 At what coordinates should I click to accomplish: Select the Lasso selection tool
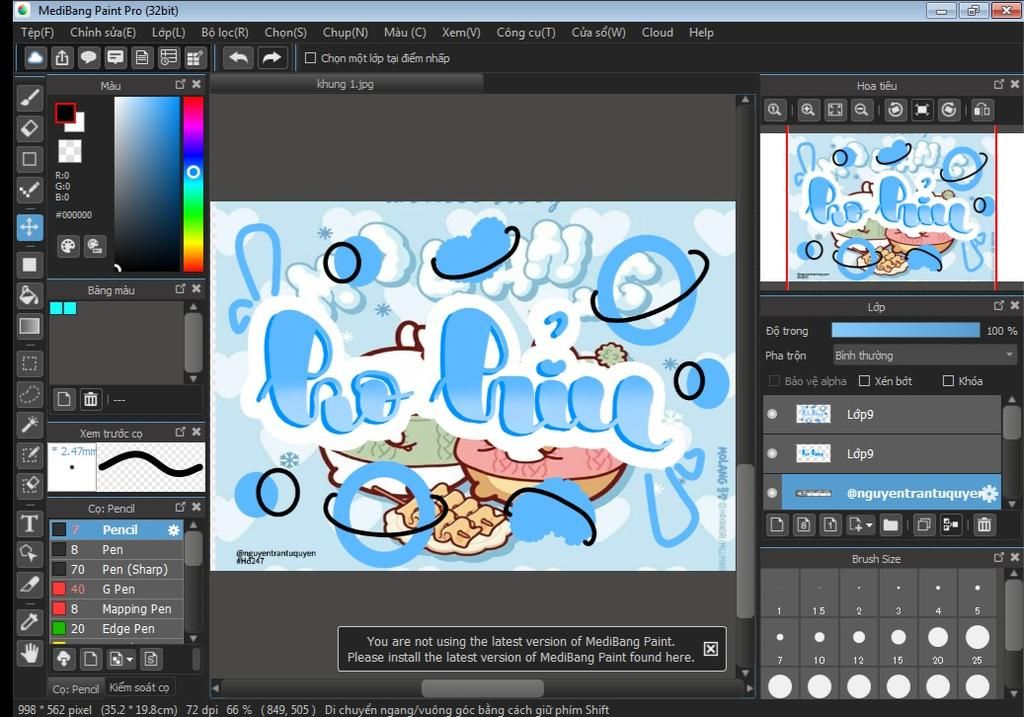[29, 394]
